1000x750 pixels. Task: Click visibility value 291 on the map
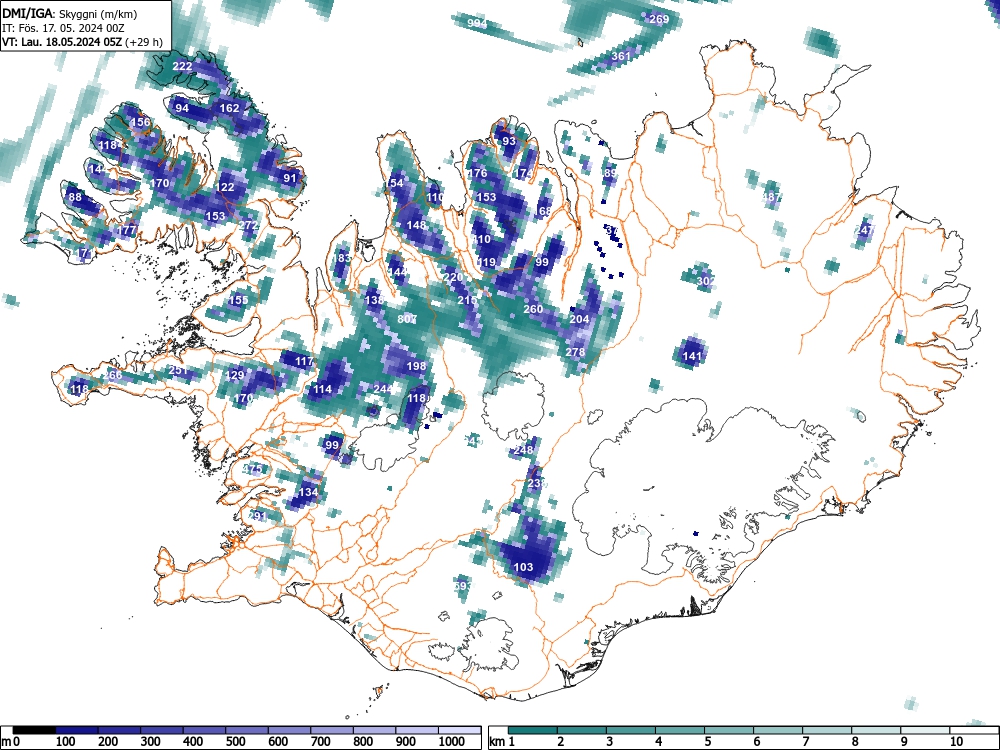click(257, 515)
